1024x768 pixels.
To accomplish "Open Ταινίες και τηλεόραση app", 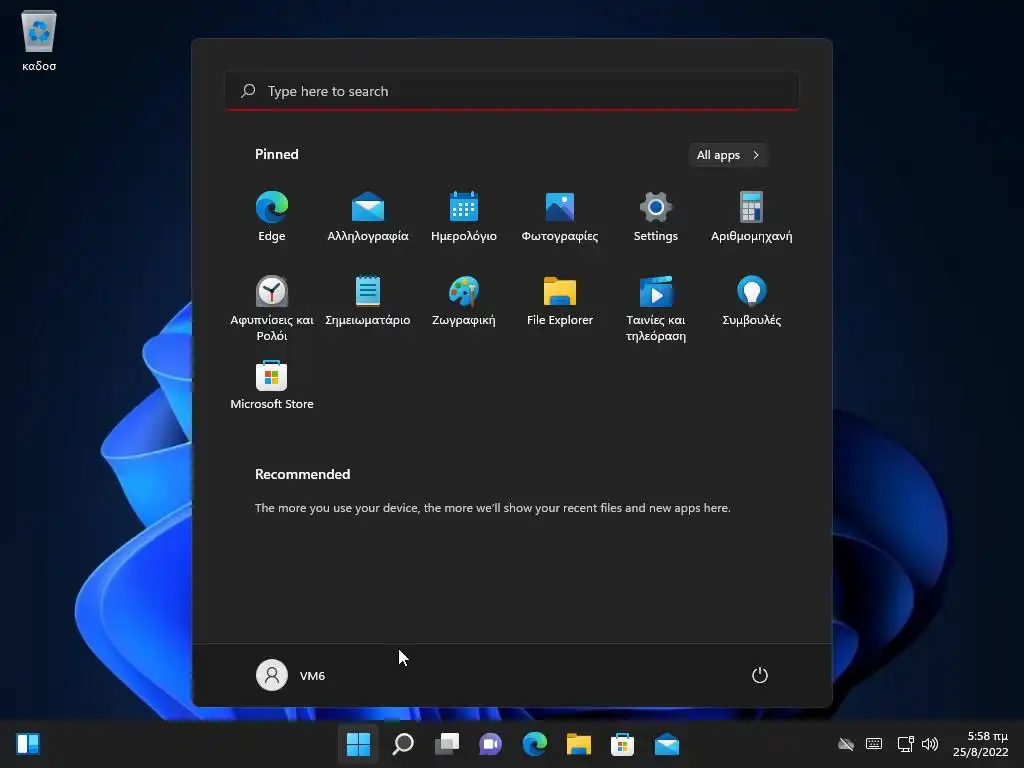I will point(656,308).
